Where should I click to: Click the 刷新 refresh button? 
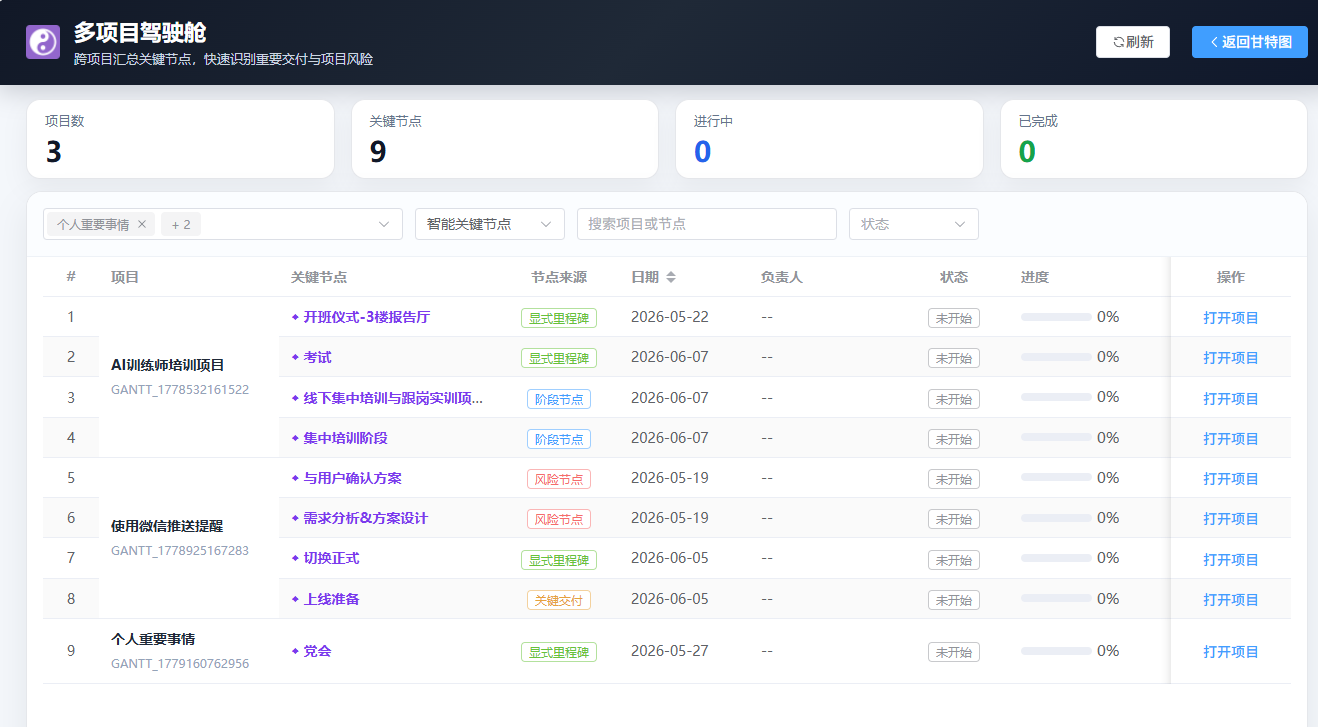point(1133,42)
